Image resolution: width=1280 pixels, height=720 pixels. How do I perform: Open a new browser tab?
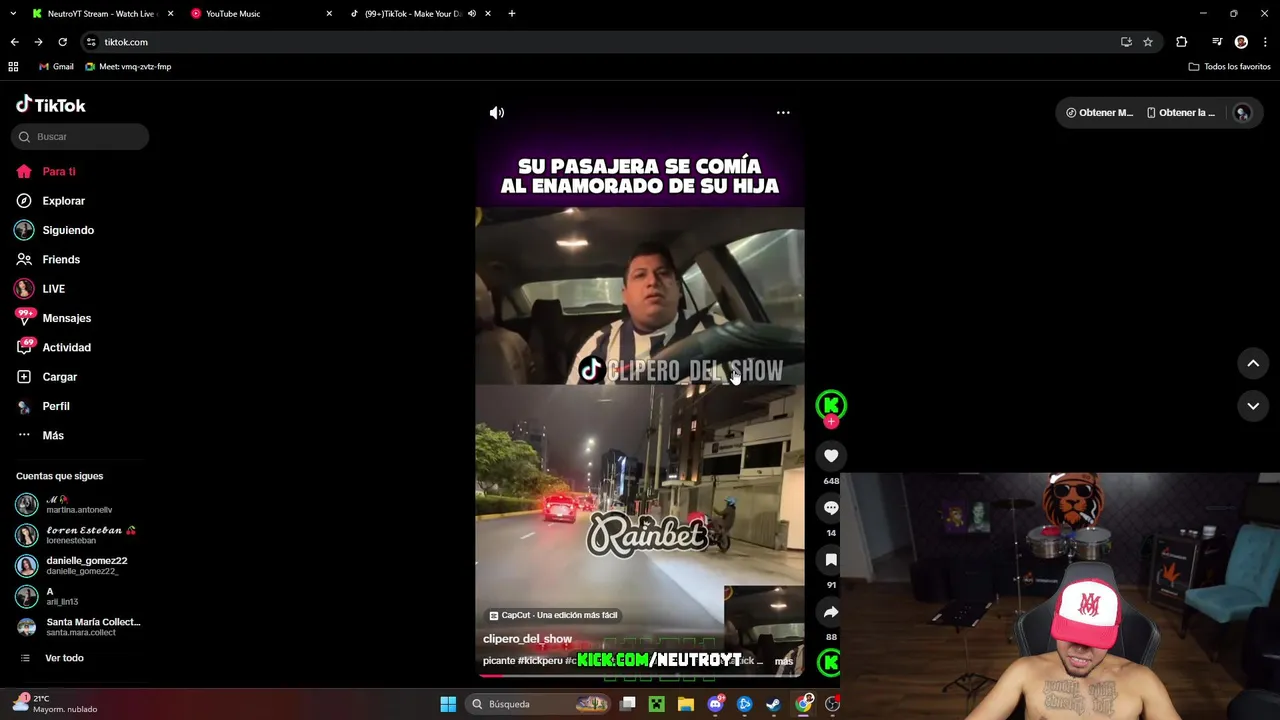coord(512,14)
